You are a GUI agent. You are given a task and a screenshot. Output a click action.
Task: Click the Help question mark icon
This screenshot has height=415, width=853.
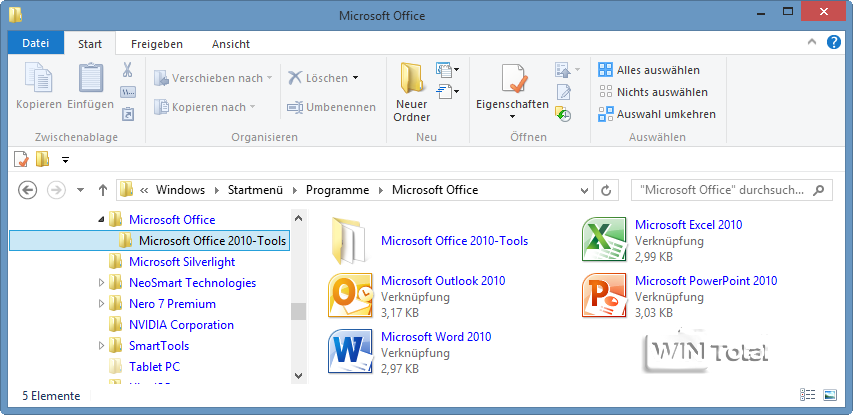tap(834, 42)
